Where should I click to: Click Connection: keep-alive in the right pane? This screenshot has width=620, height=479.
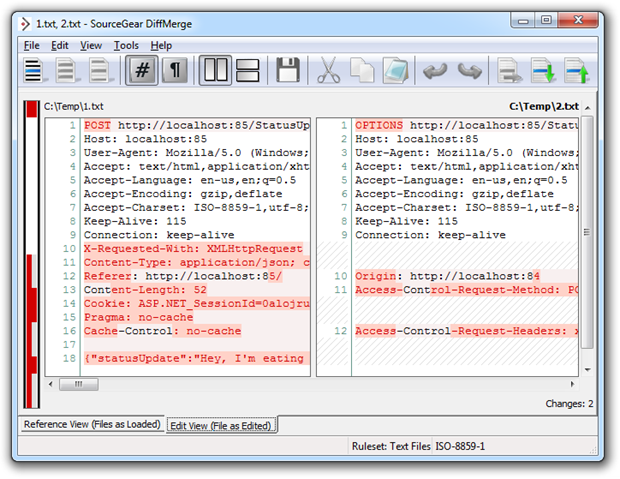(430, 235)
